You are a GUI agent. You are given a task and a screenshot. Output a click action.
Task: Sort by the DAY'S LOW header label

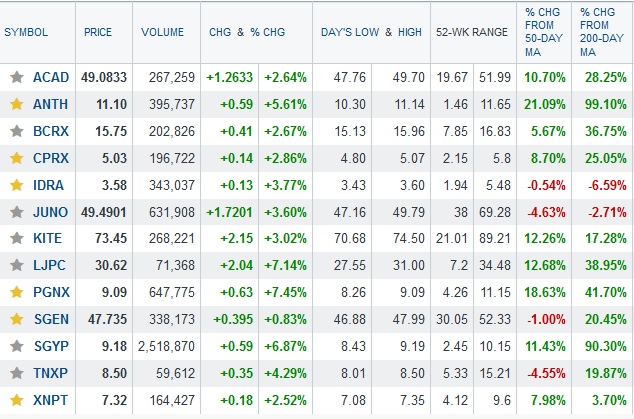click(x=350, y=32)
